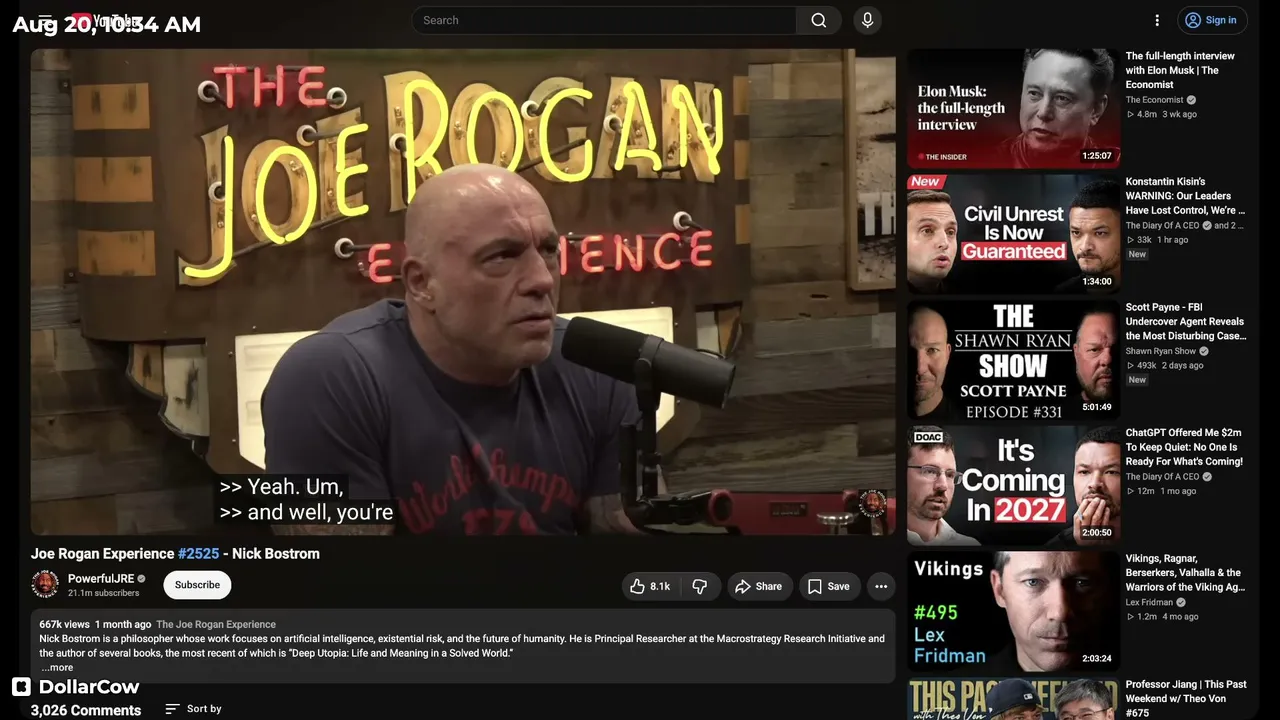
Task: Click the 667k views text
Action: [64, 624]
